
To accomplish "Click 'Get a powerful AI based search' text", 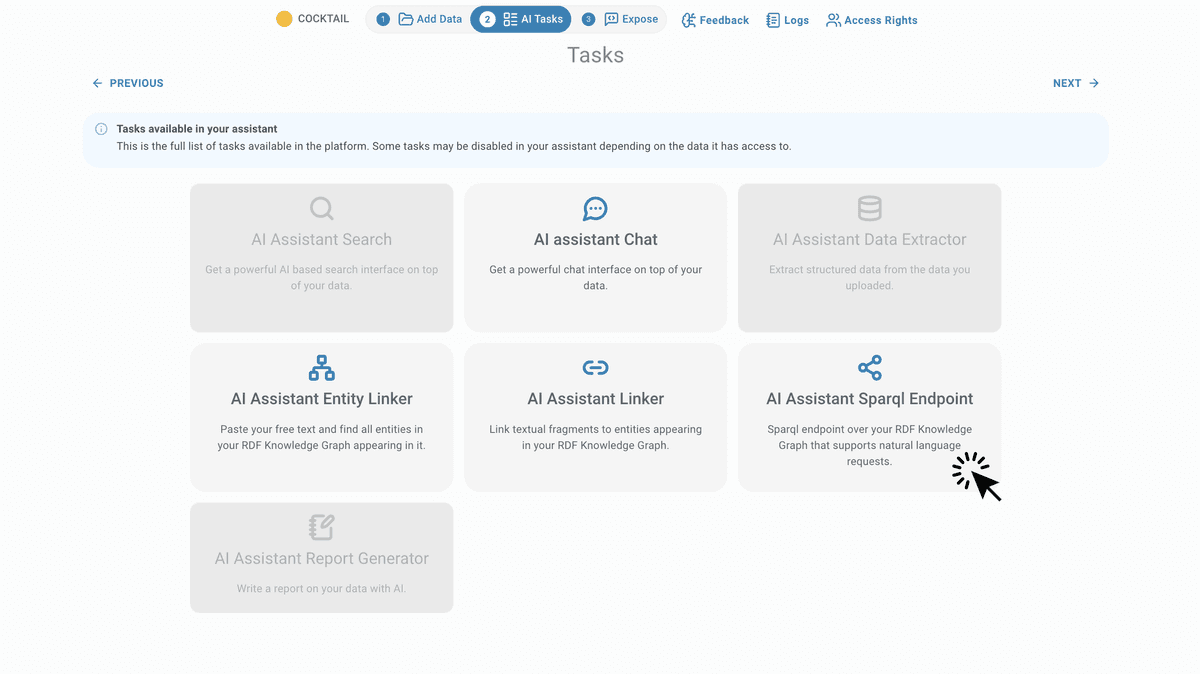I will (x=322, y=278).
